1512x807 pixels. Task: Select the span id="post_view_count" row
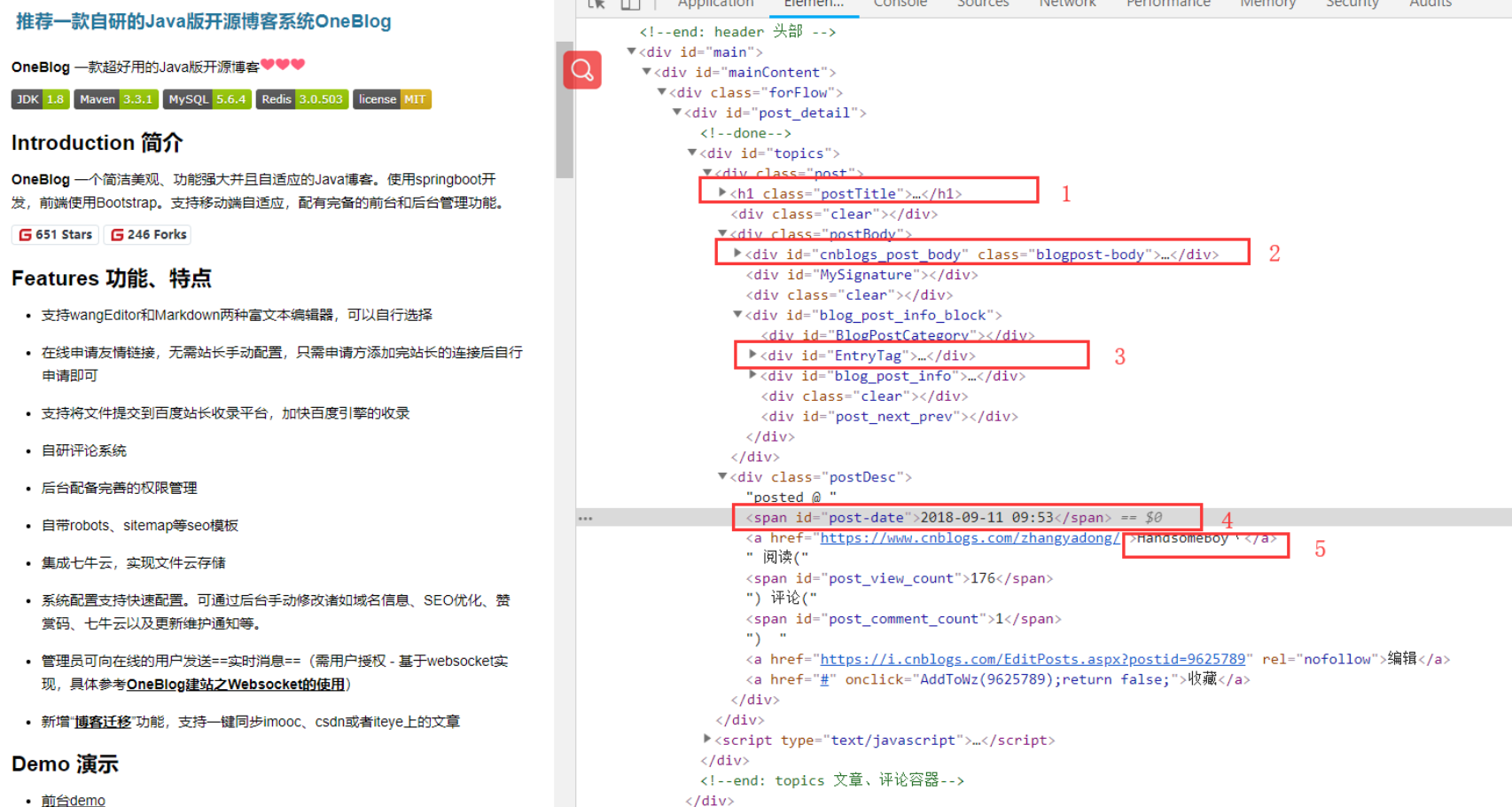(900, 578)
